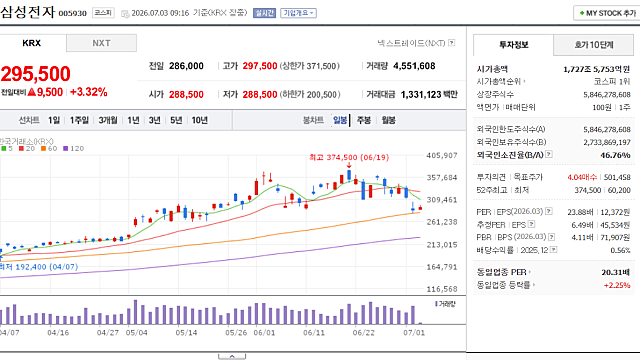Click help icon beside 배당수익률 2025.12
This screenshot has width=640, height=360.
(553, 249)
